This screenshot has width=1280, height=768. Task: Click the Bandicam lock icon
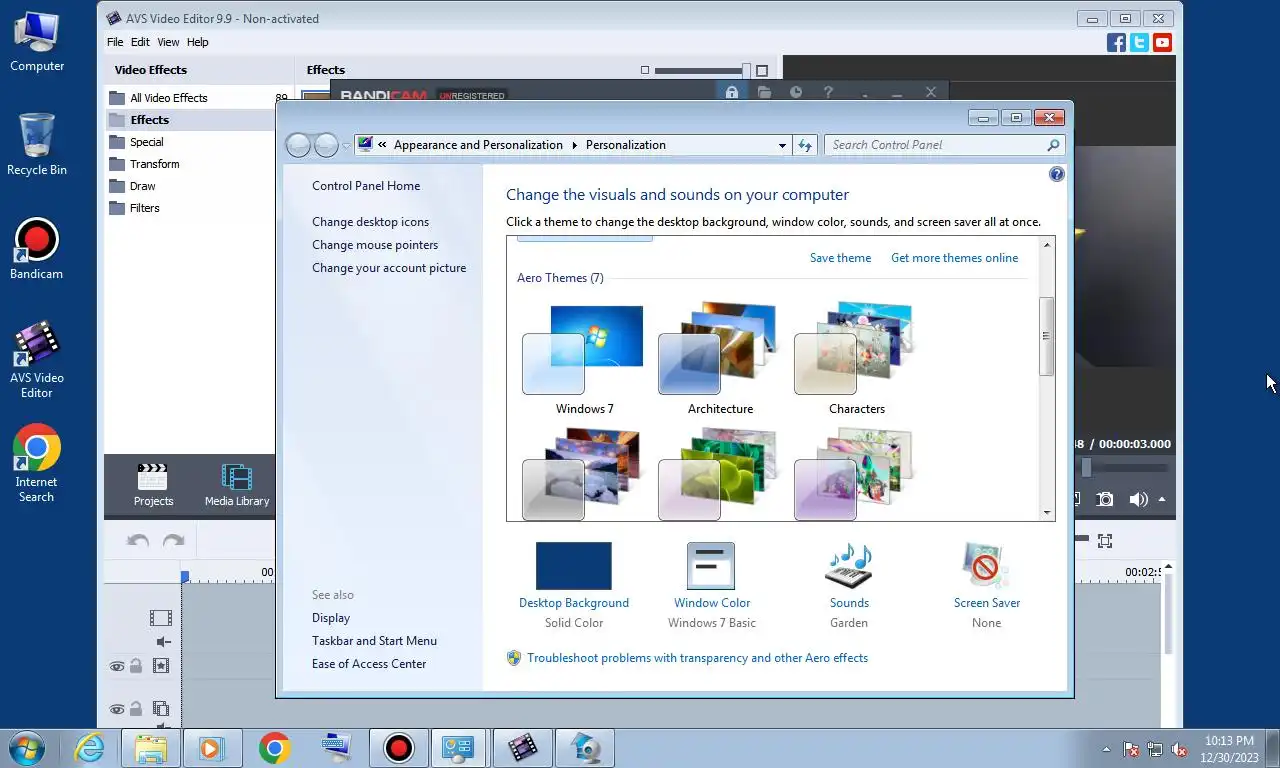point(732,93)
